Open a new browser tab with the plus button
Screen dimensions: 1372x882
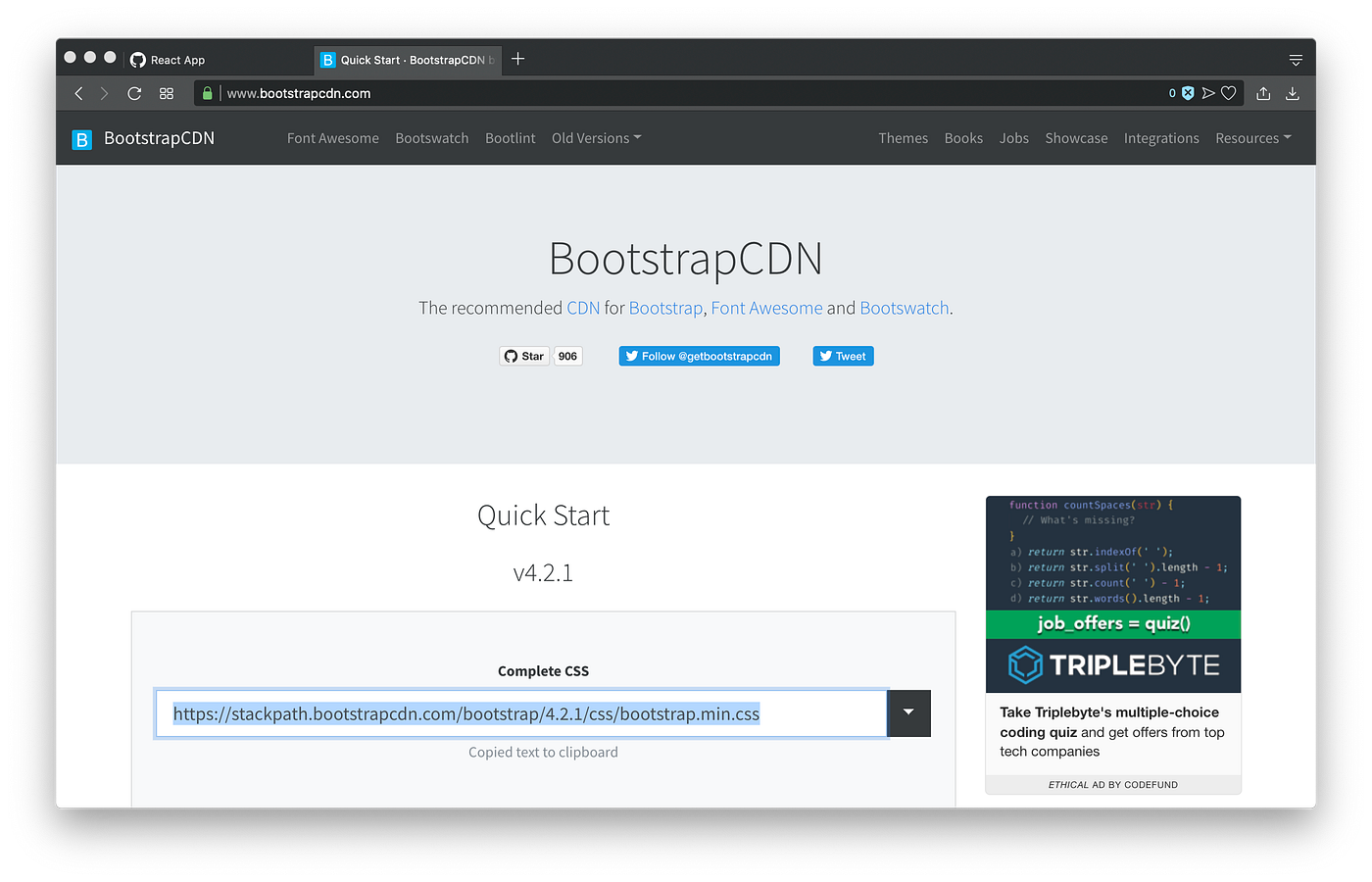point(517,59)
